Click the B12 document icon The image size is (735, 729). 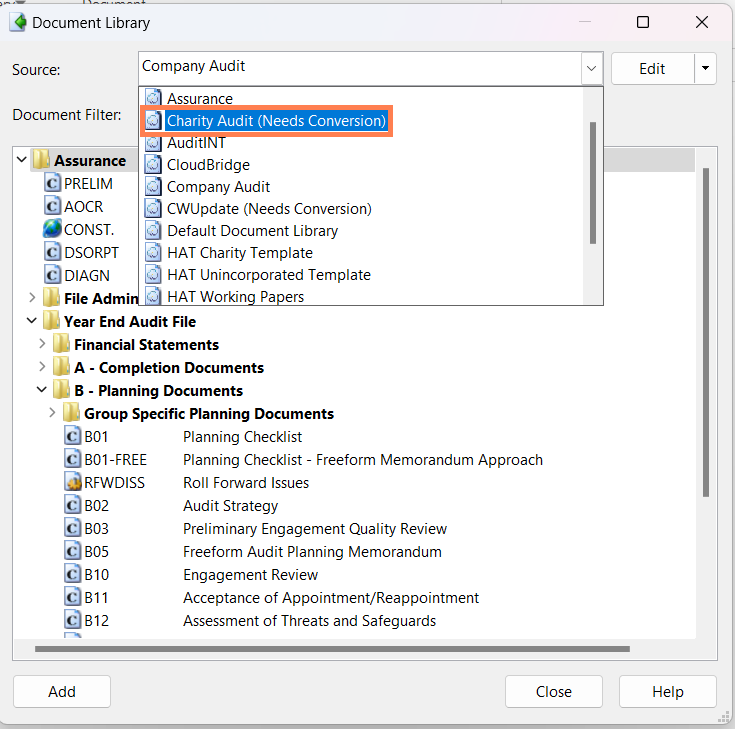pos(72,620)
